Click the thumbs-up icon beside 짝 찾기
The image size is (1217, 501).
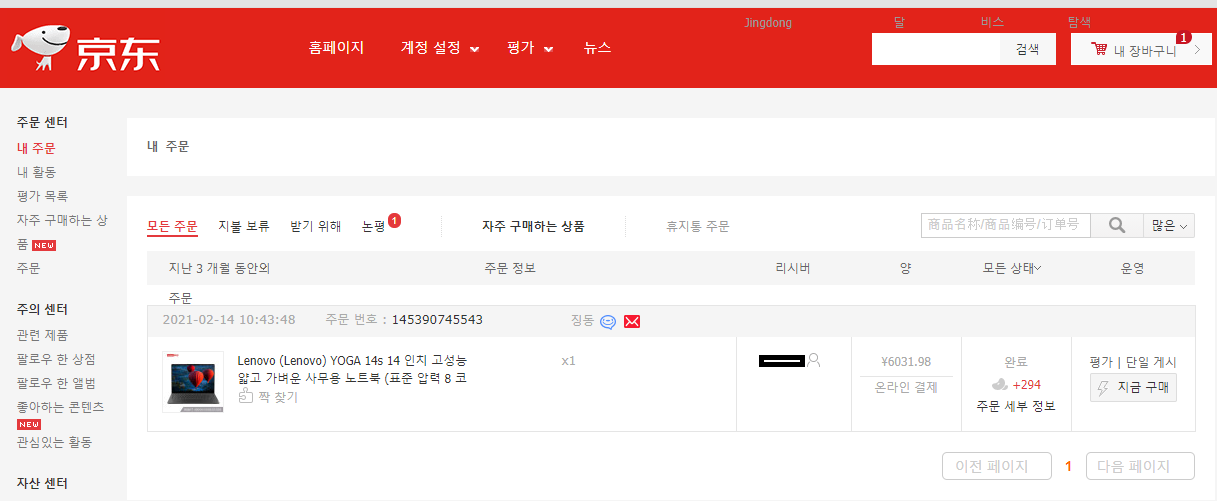[245, 397]
